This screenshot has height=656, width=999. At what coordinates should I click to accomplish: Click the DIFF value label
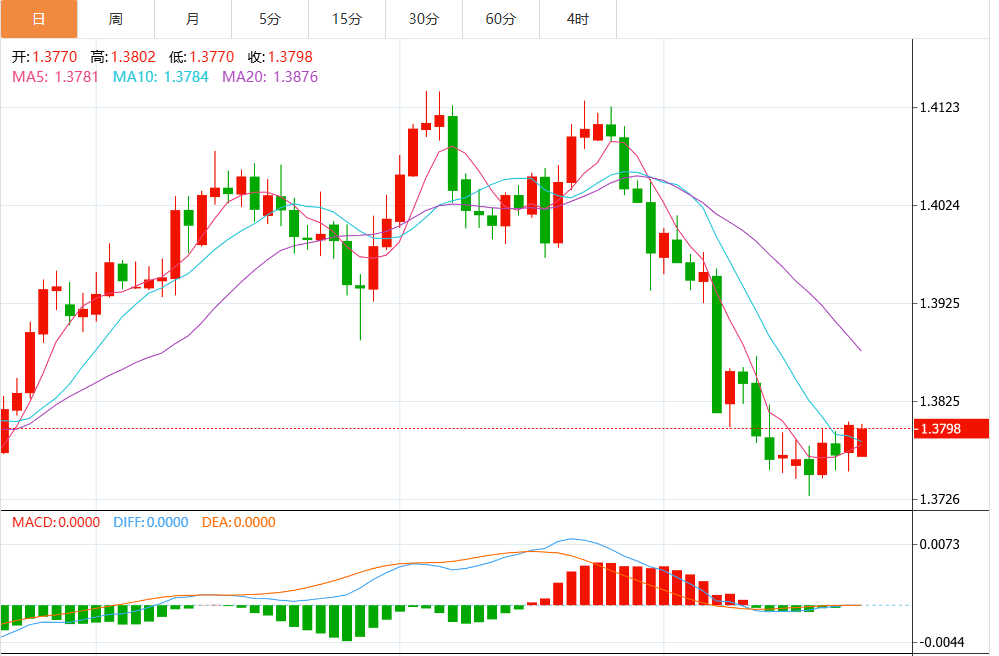(x=150, y=522)
